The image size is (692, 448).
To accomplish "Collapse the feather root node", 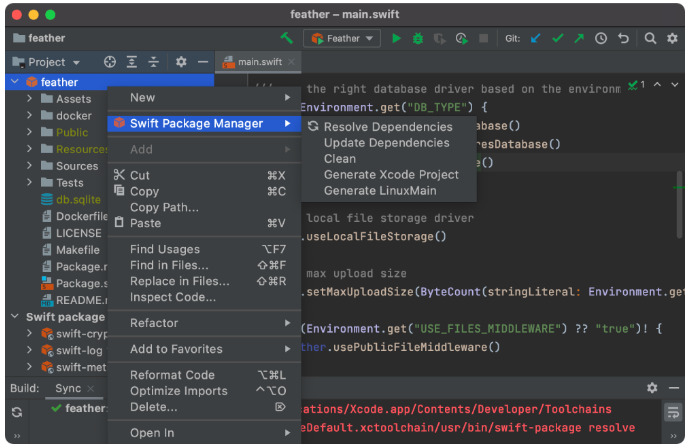I will tap(15, 81).
